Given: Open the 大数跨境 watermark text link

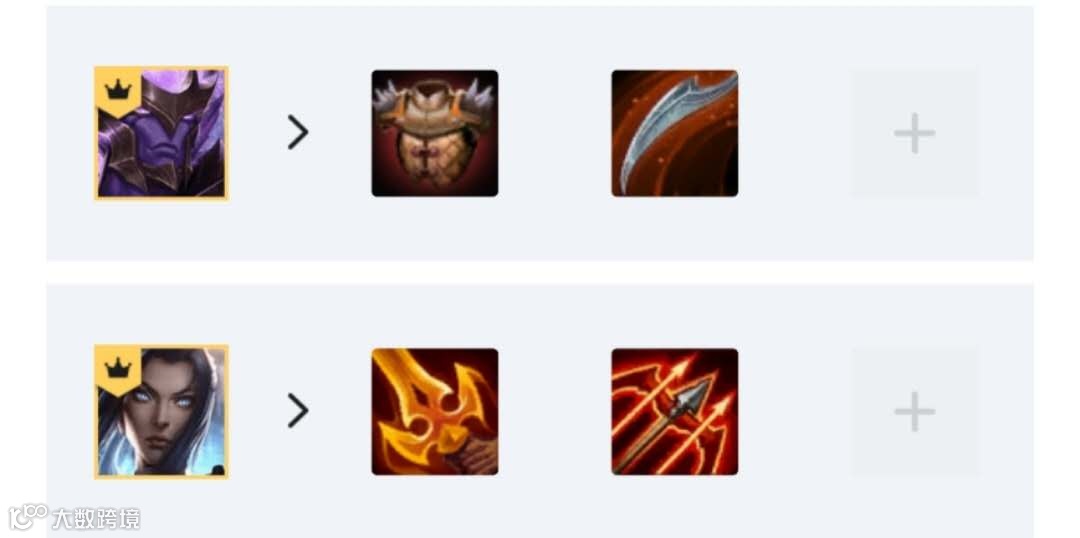Looking at the screenshot, I should 96,518.
